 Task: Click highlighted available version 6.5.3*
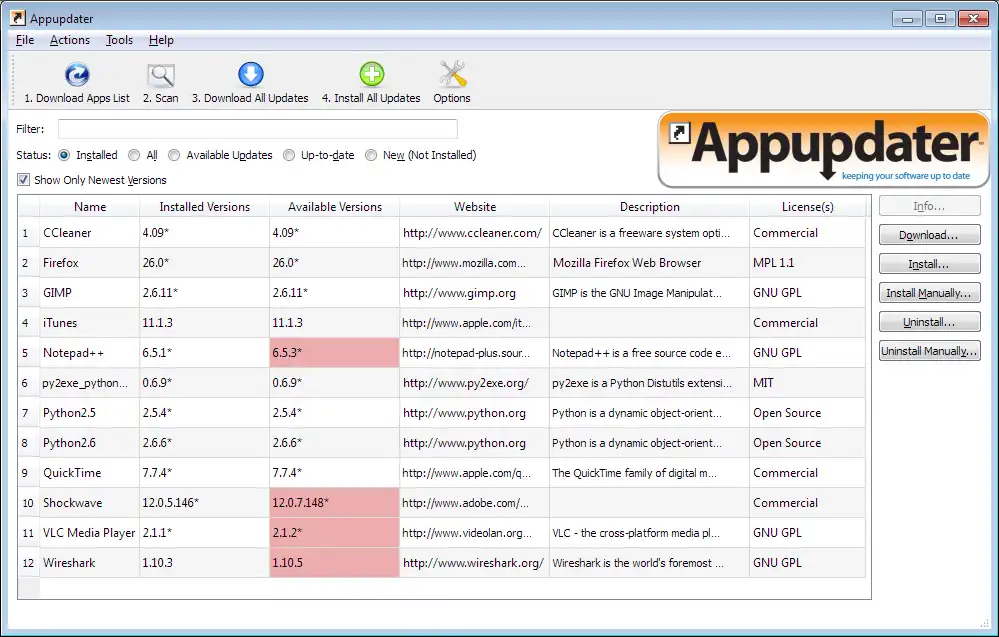pyautogui.click(x=334, y=353)
